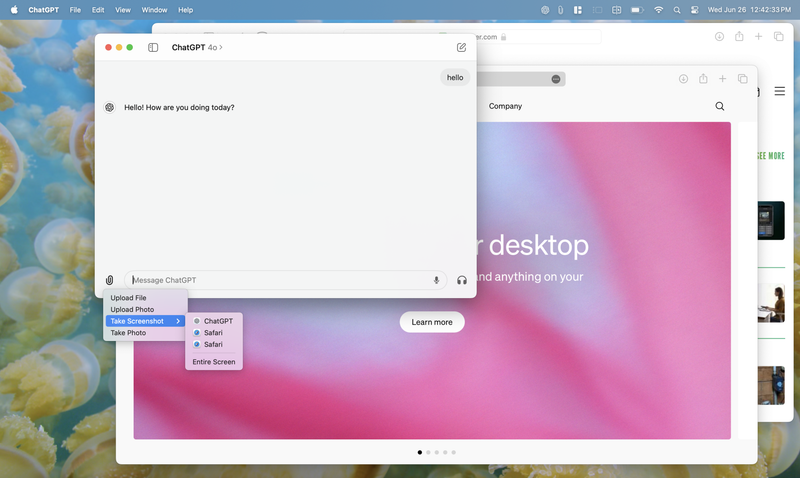The image size is (800, 478).
Task: Open the phone article thumbnail in rear Safari
Action: coord(771,220)
